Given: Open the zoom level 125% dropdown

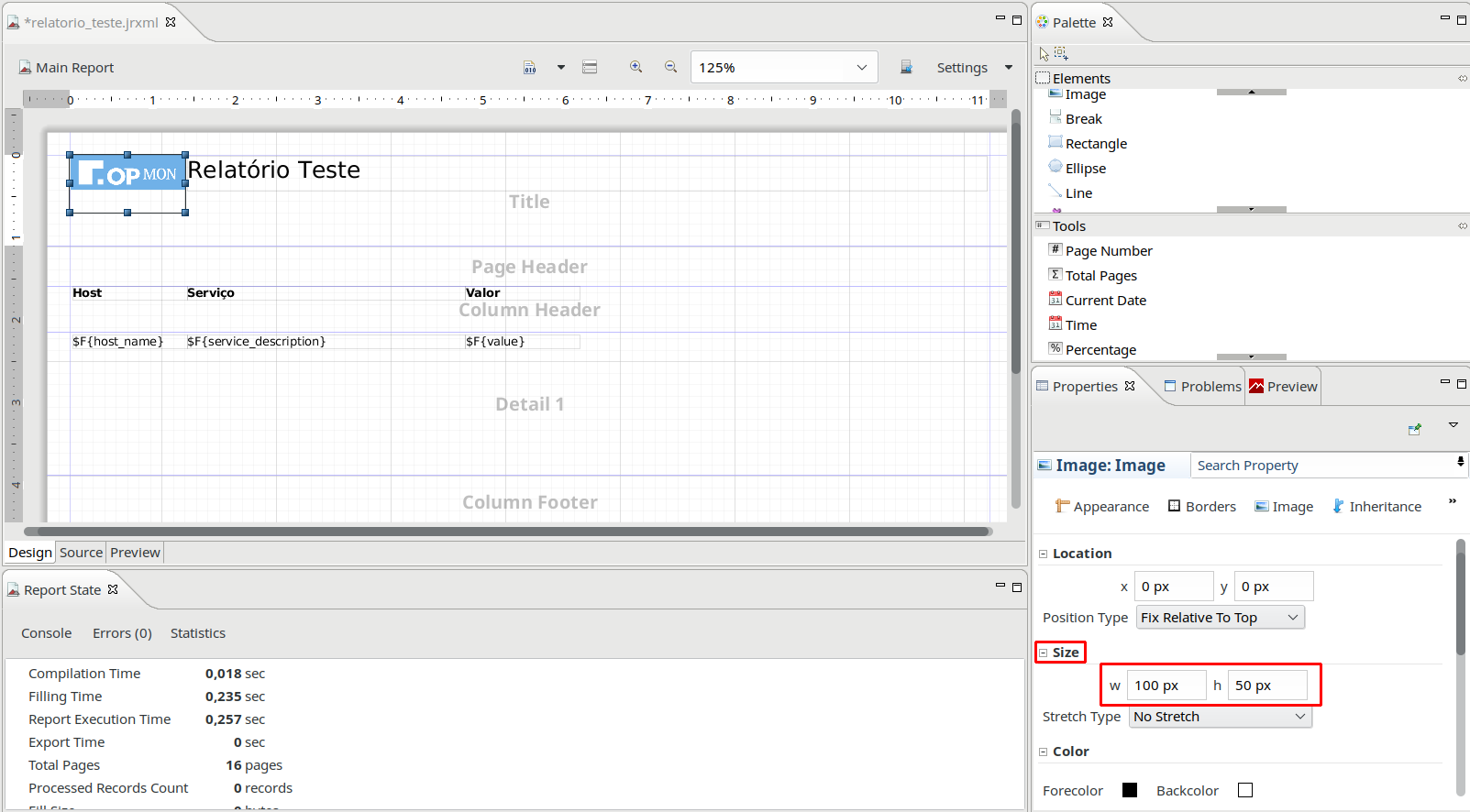Looking at the screenshot, I should [x=861, y=68].
